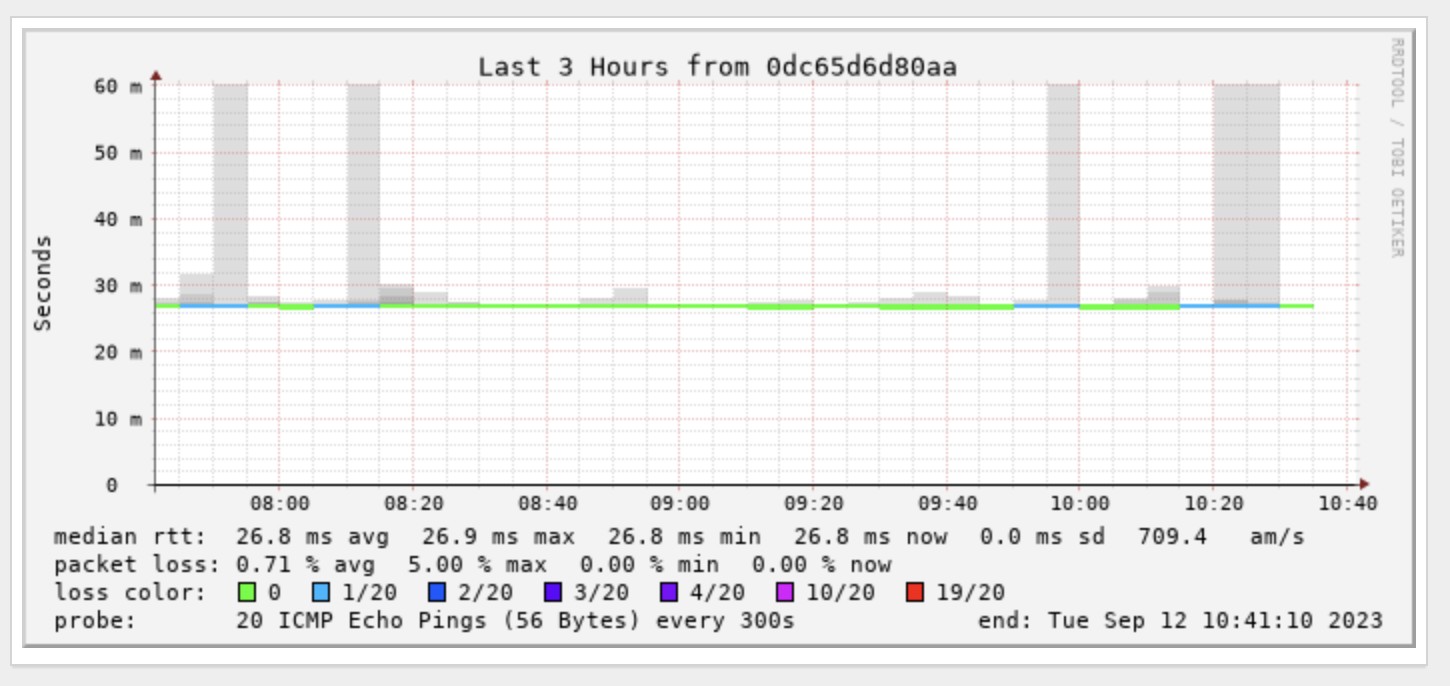Select the blue 2/20 loss color swatch
Image resolution: width=1450 pixels, height=686 pixels.
point(438,593)
